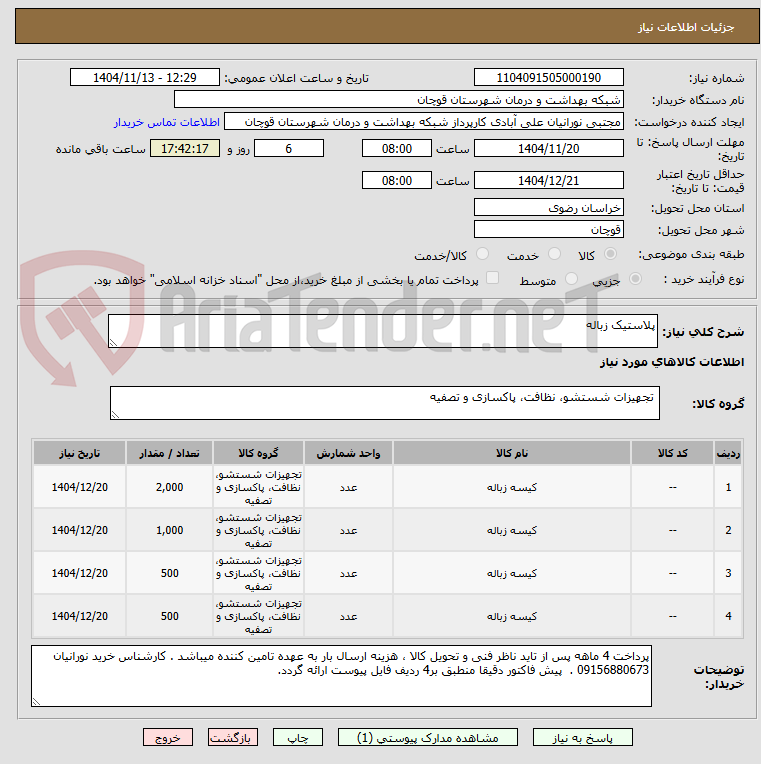Select the 'جزیی' purchase type radio

[x=635, y=279]
